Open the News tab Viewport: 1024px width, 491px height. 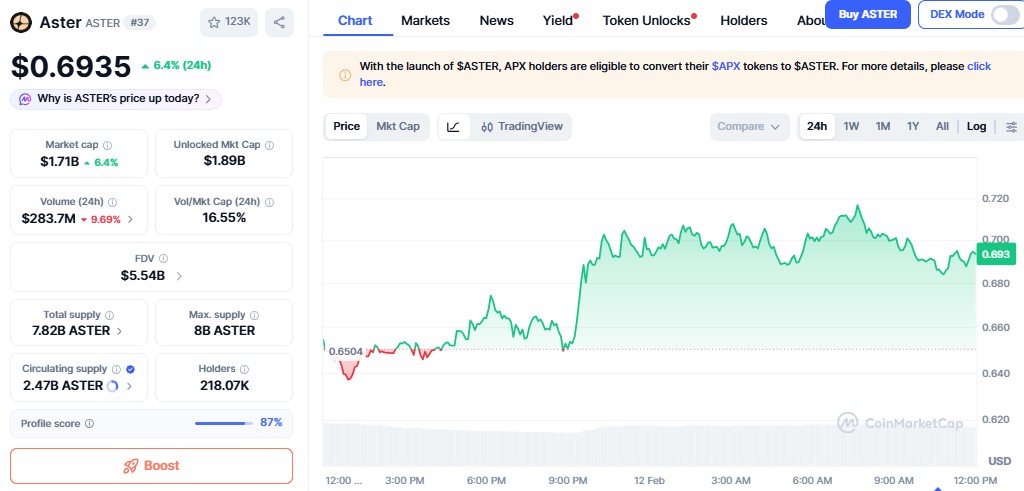coord(496,20)
